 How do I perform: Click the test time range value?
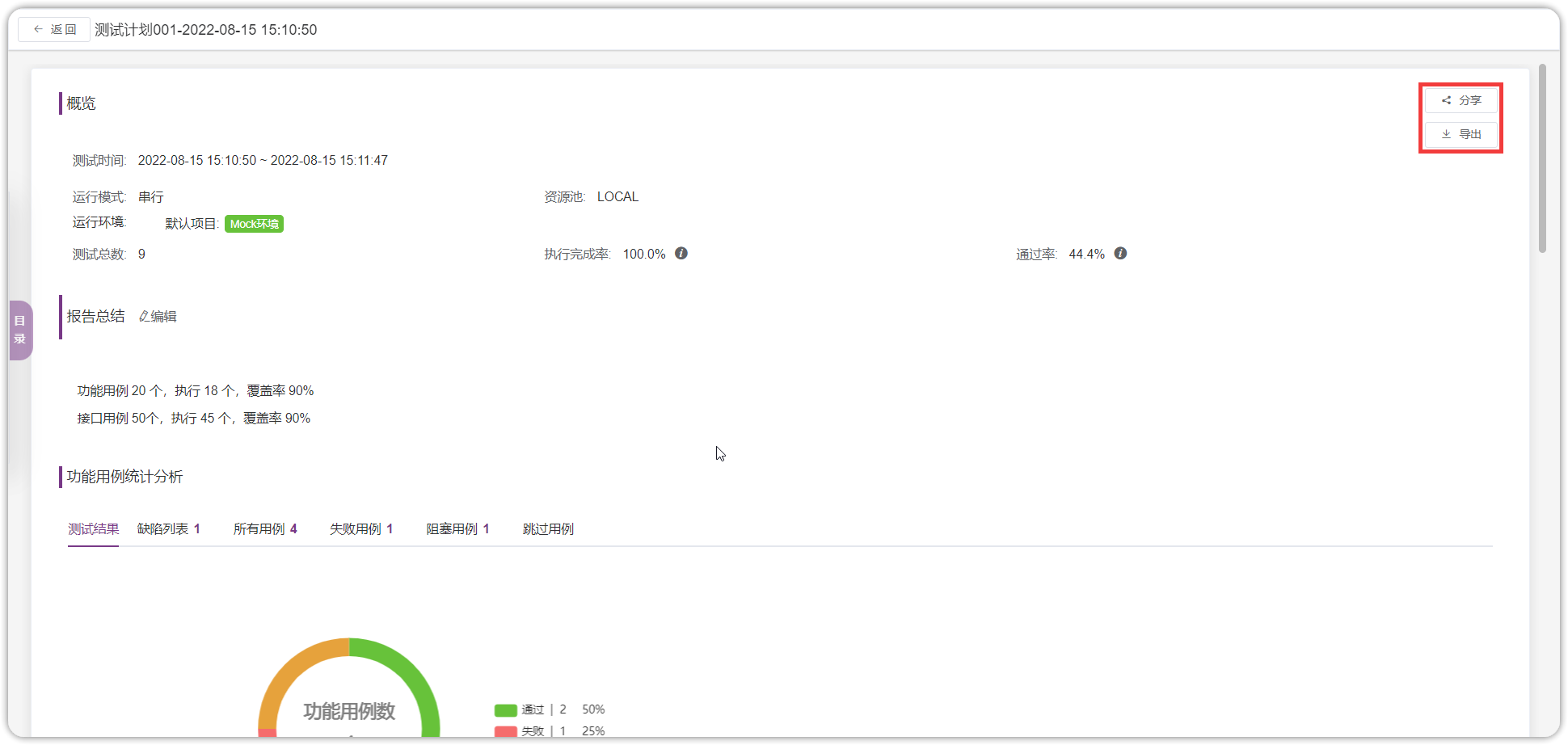click(263, 161)
